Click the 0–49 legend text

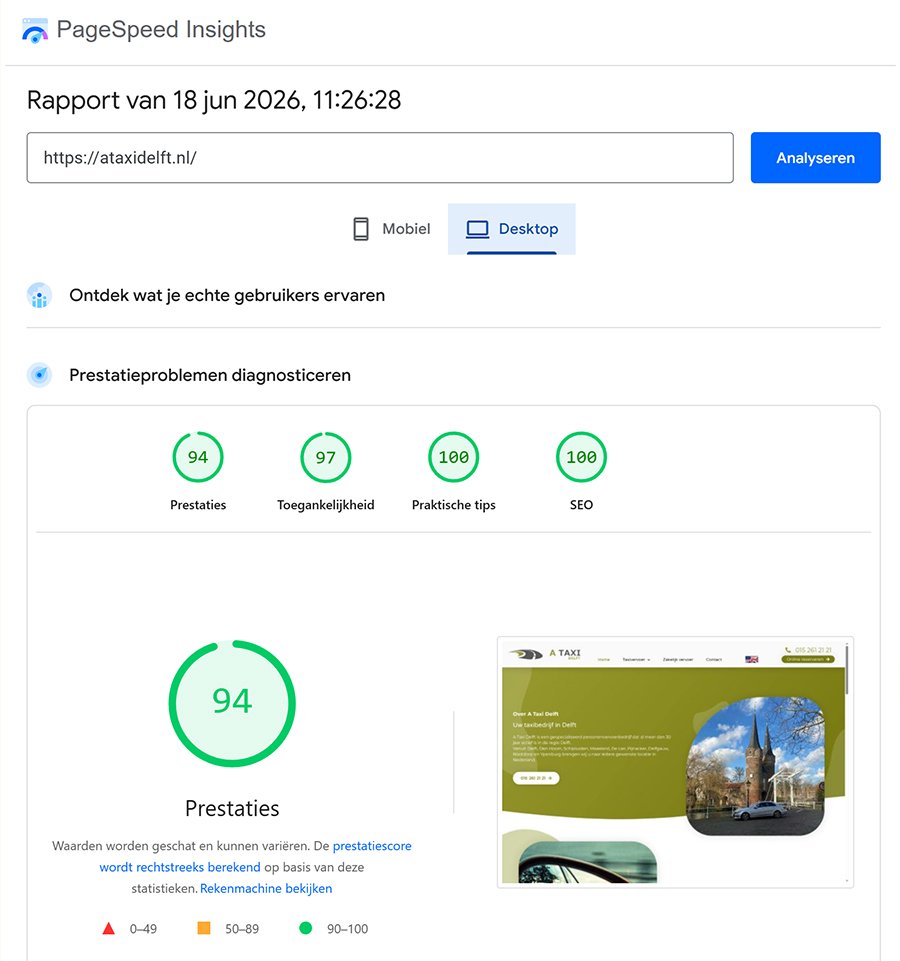coord(143,929)
